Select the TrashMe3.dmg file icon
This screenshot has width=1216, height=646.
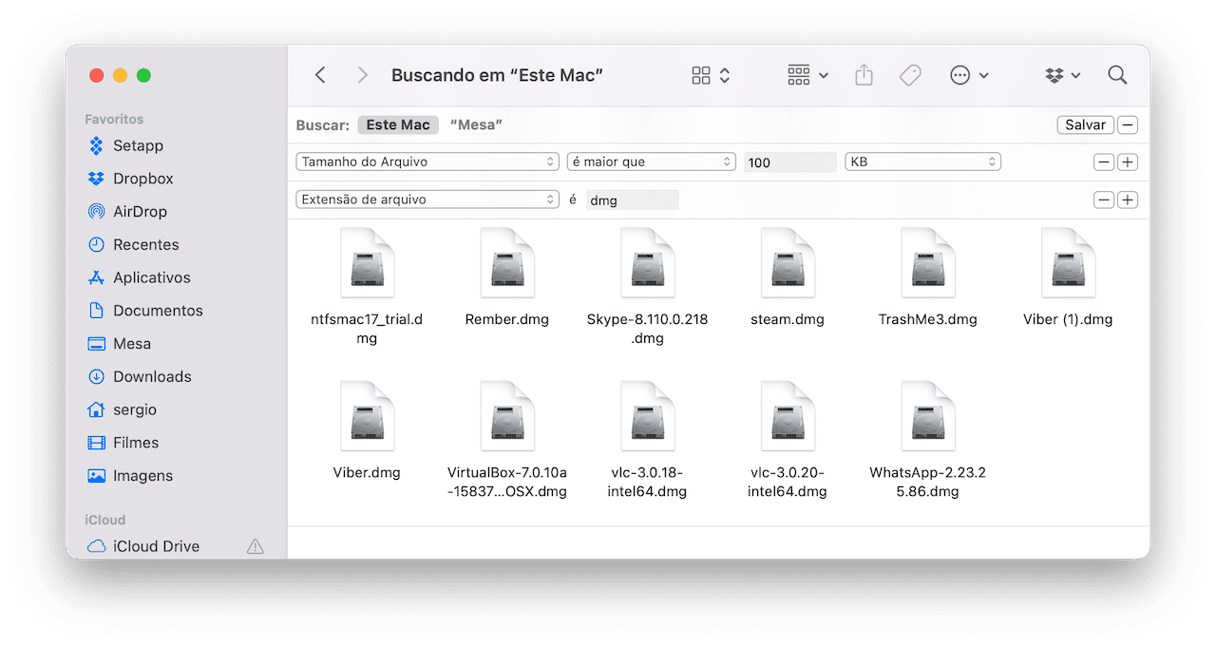coord(927,263)
